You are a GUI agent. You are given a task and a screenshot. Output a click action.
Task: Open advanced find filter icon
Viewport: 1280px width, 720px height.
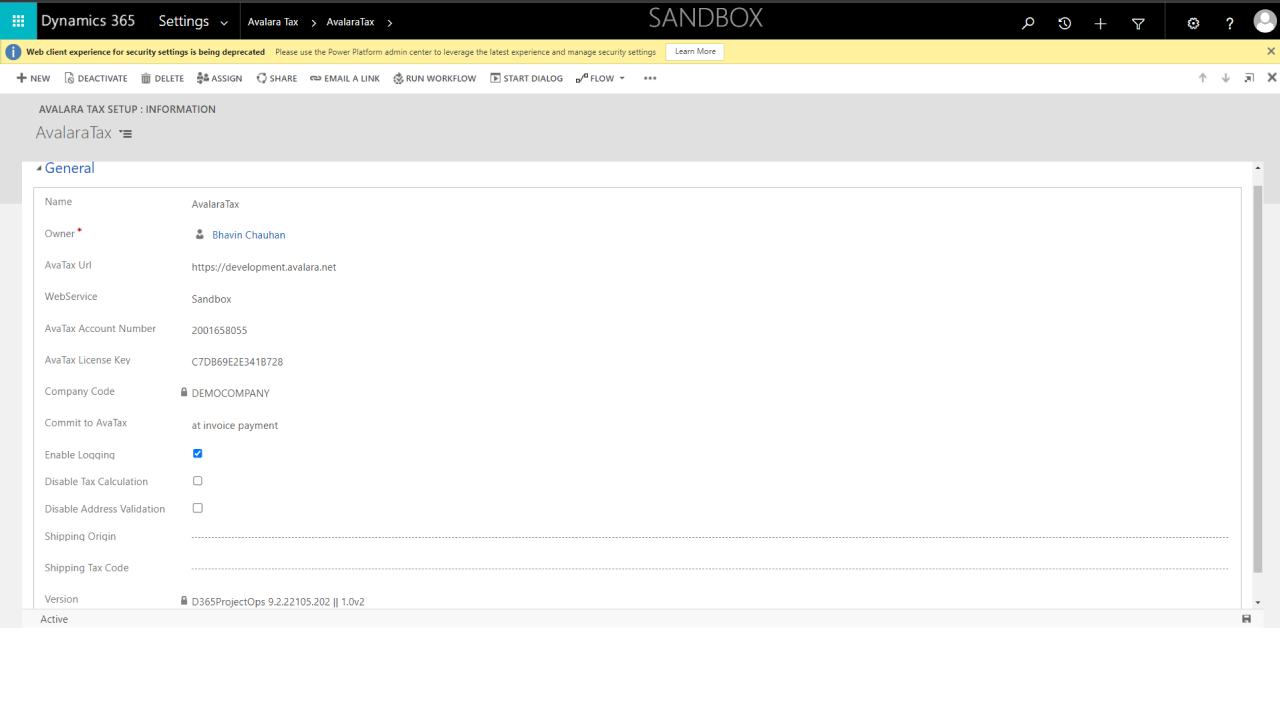tap(1138, 23)
